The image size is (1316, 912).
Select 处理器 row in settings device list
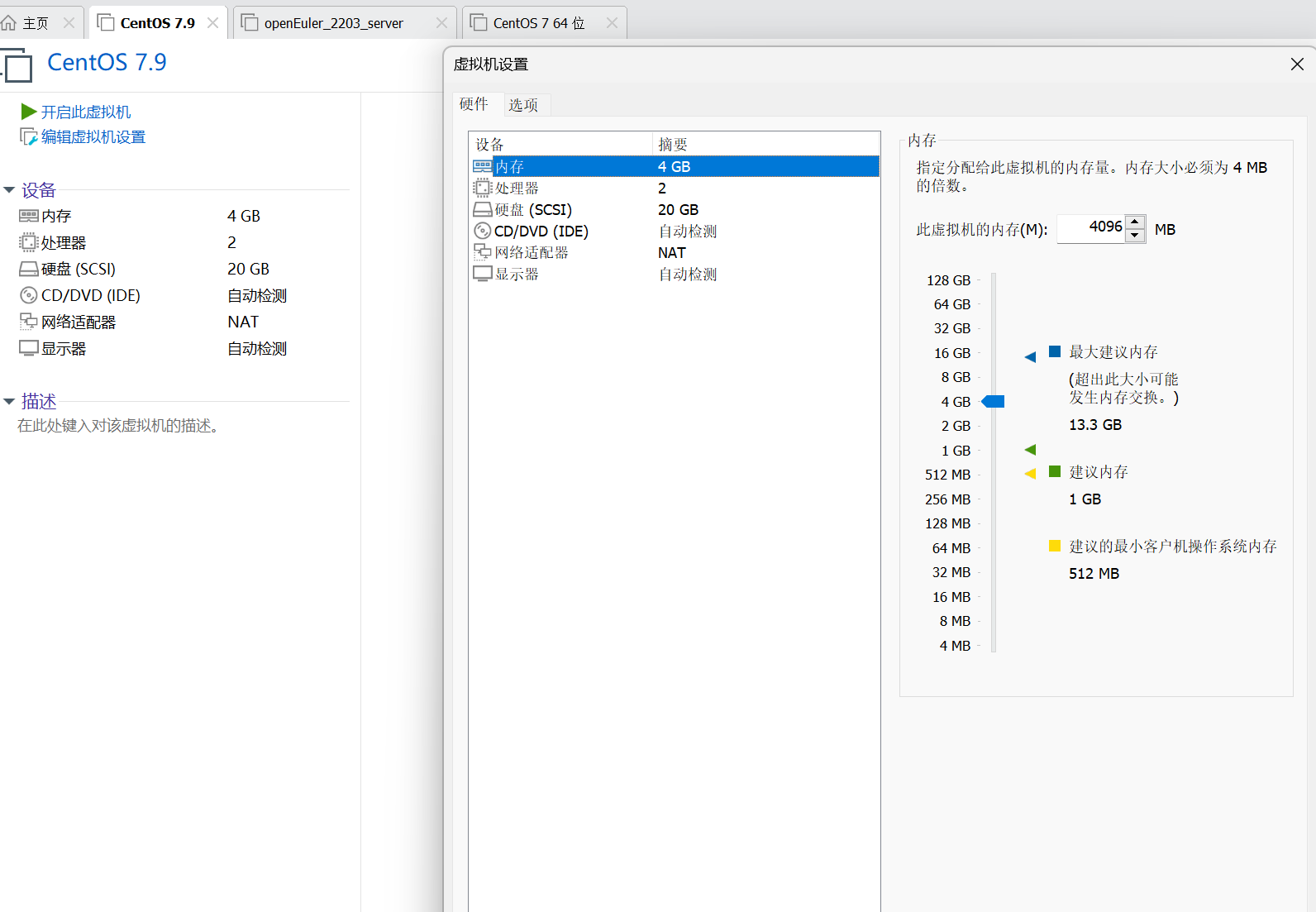pos(675,188)
